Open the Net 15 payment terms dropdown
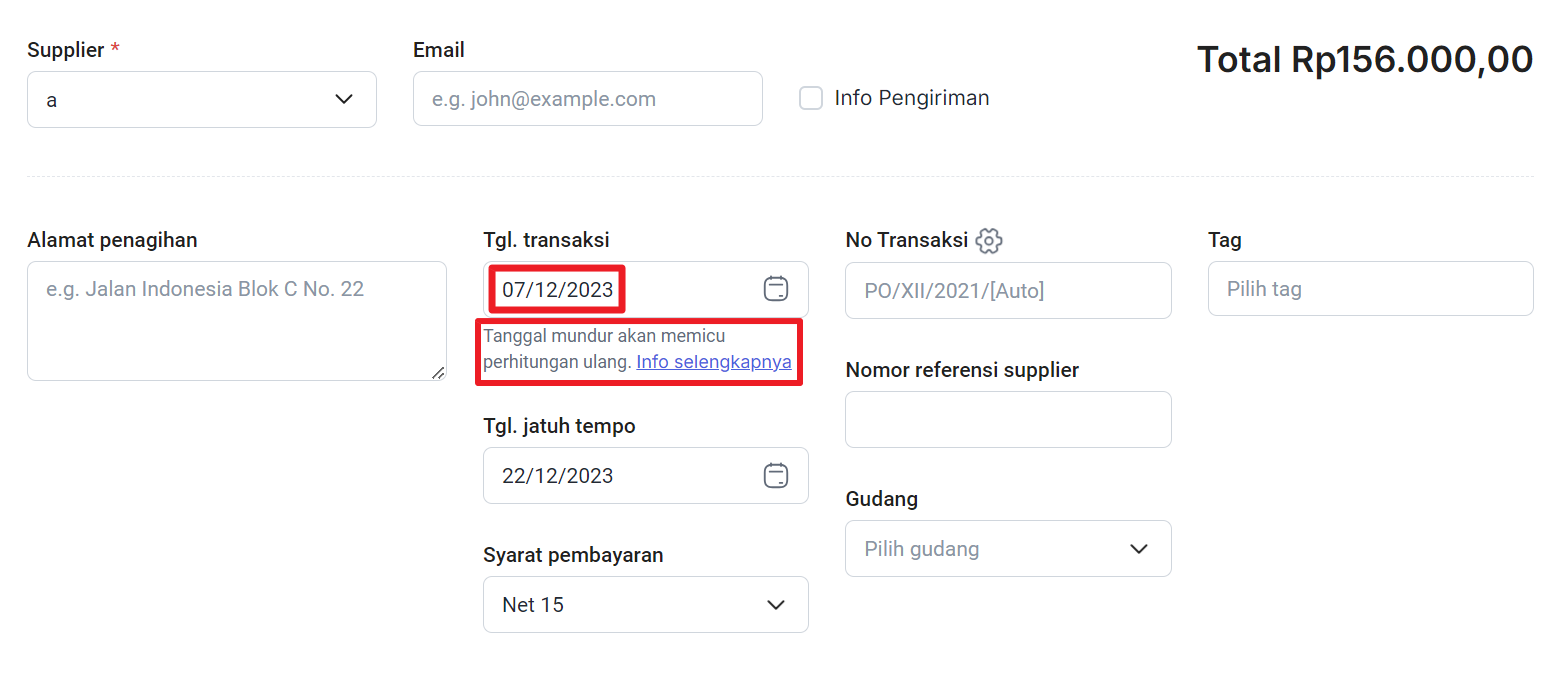 646,604
